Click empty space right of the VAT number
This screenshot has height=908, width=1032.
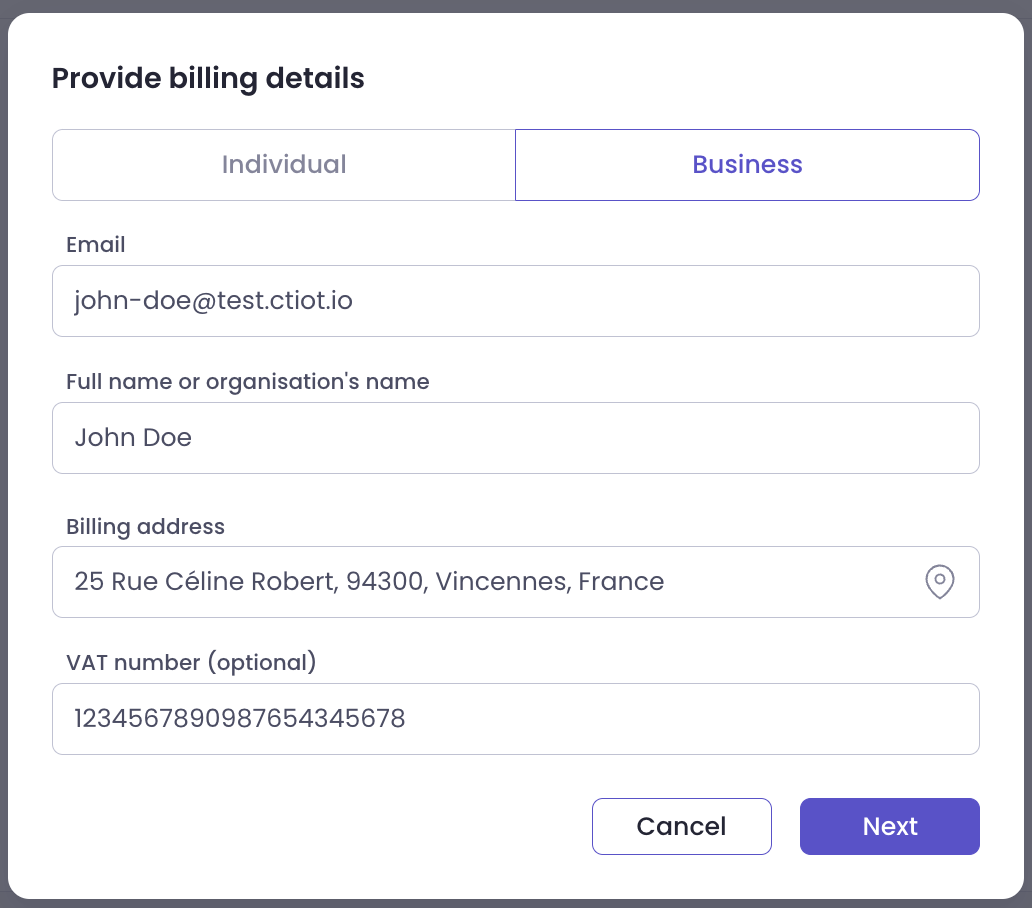point(700,719)
